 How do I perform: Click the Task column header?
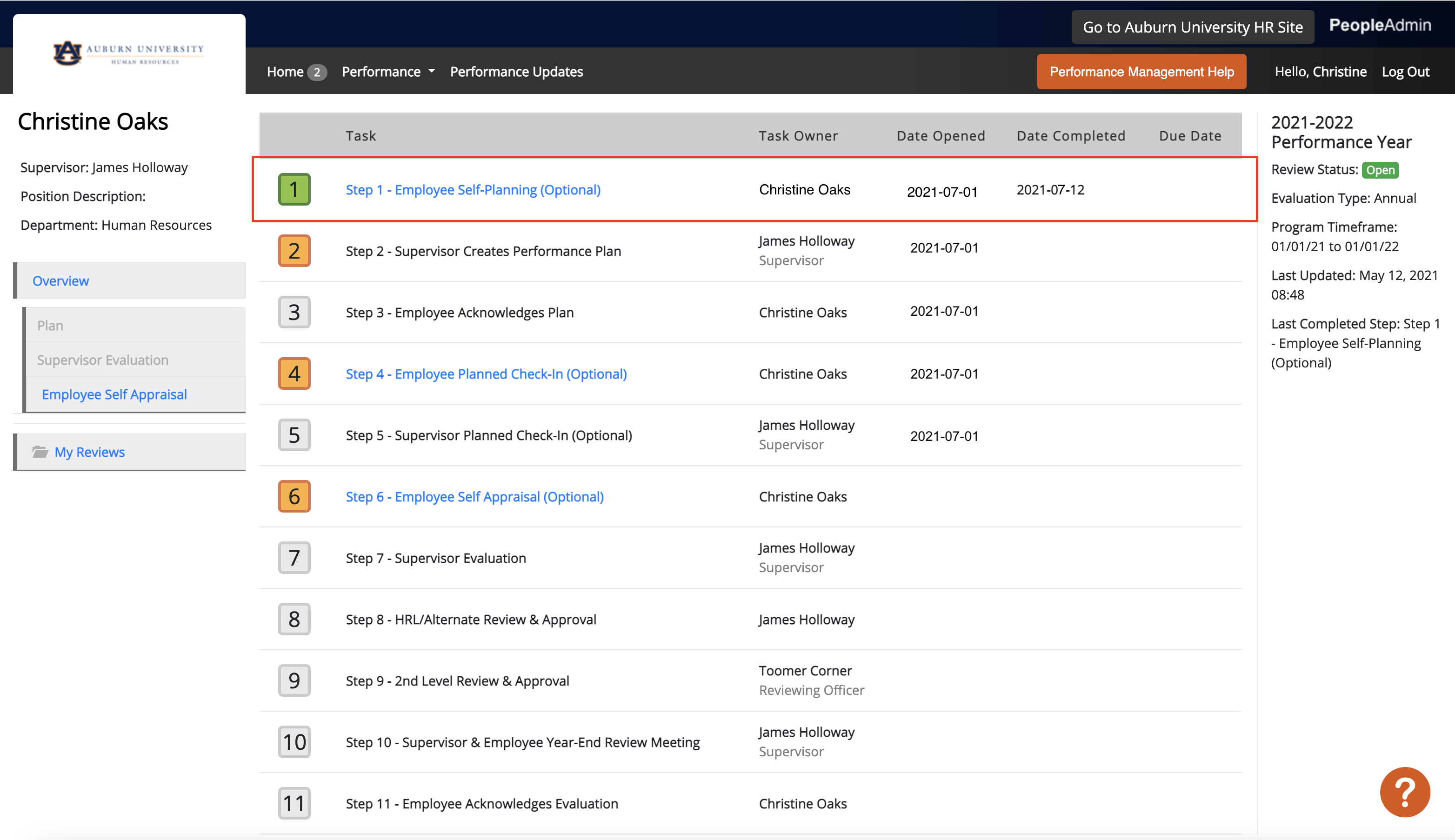tap(361, 135)
